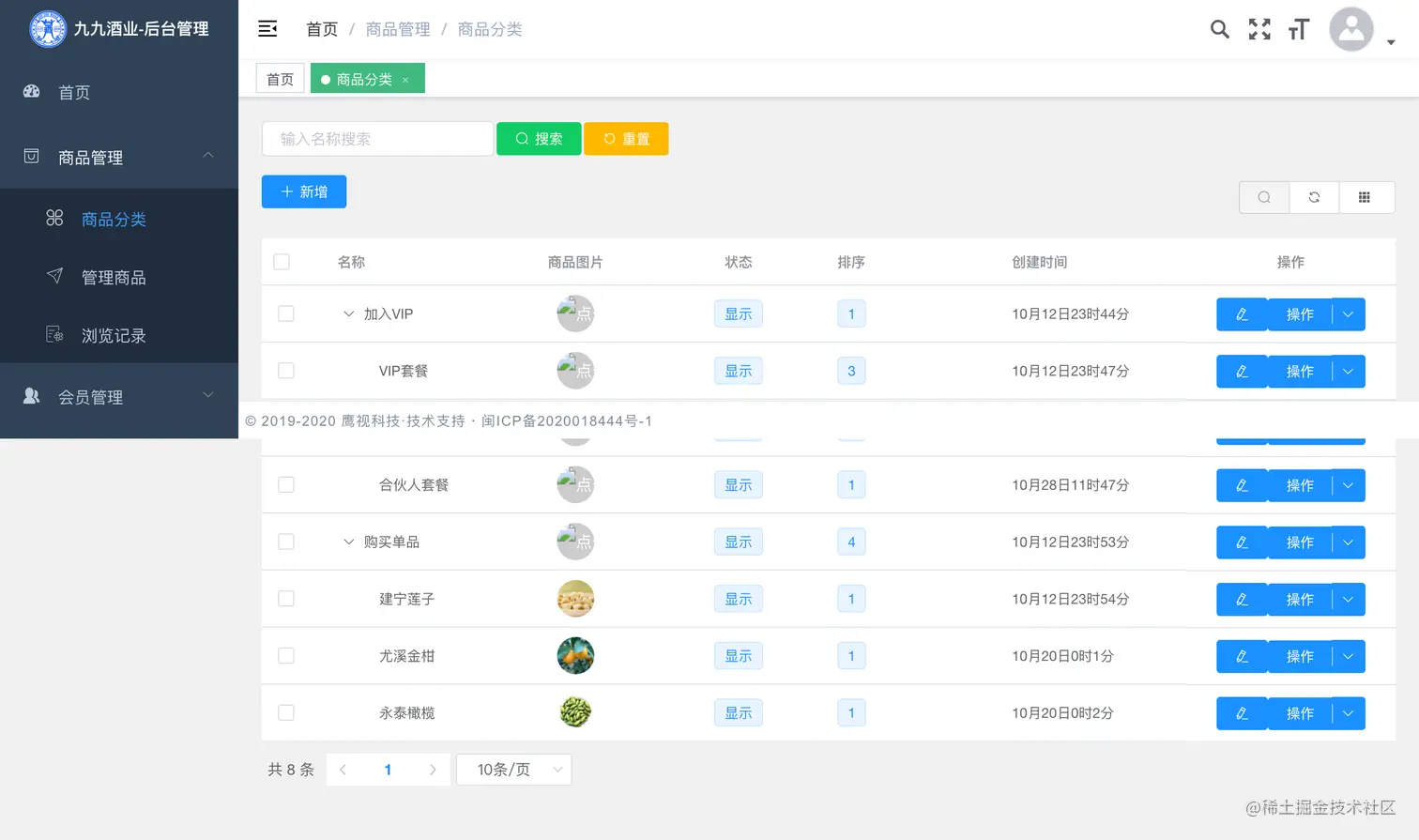1419x840 pixels.
Task: Open the 10条/页 page size dropdown
Action: pos(513,769)
